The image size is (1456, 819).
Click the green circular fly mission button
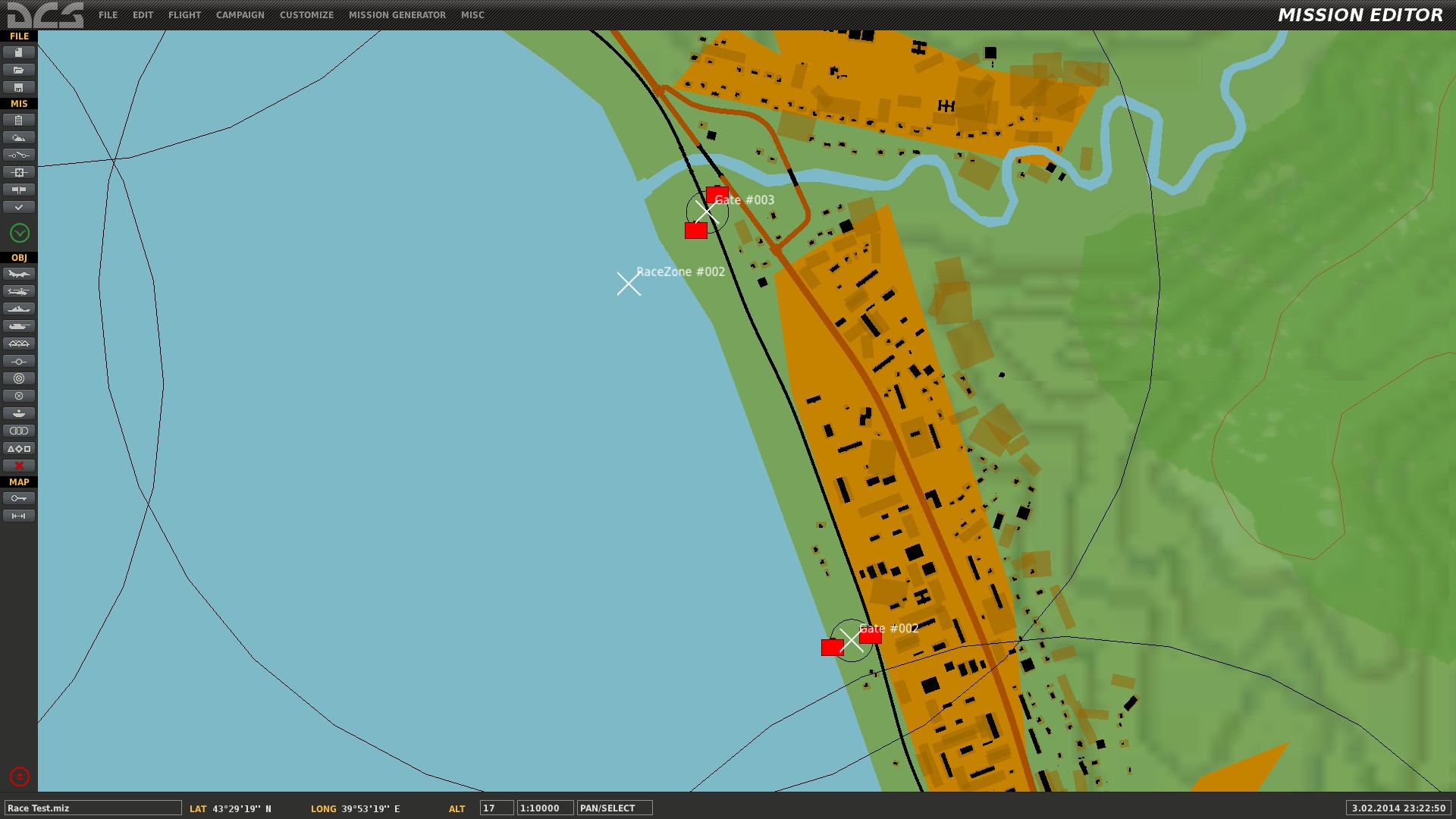click(x=20, y=233)
